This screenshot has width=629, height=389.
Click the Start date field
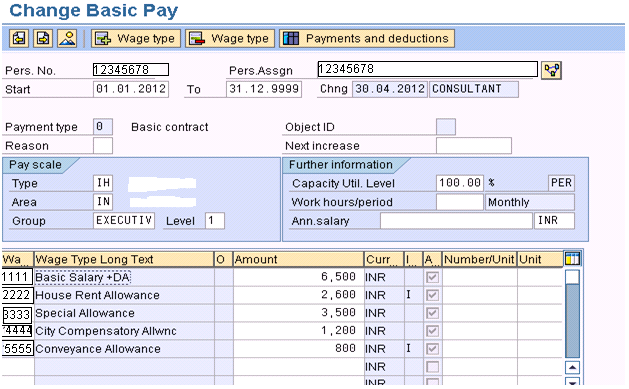131,89
